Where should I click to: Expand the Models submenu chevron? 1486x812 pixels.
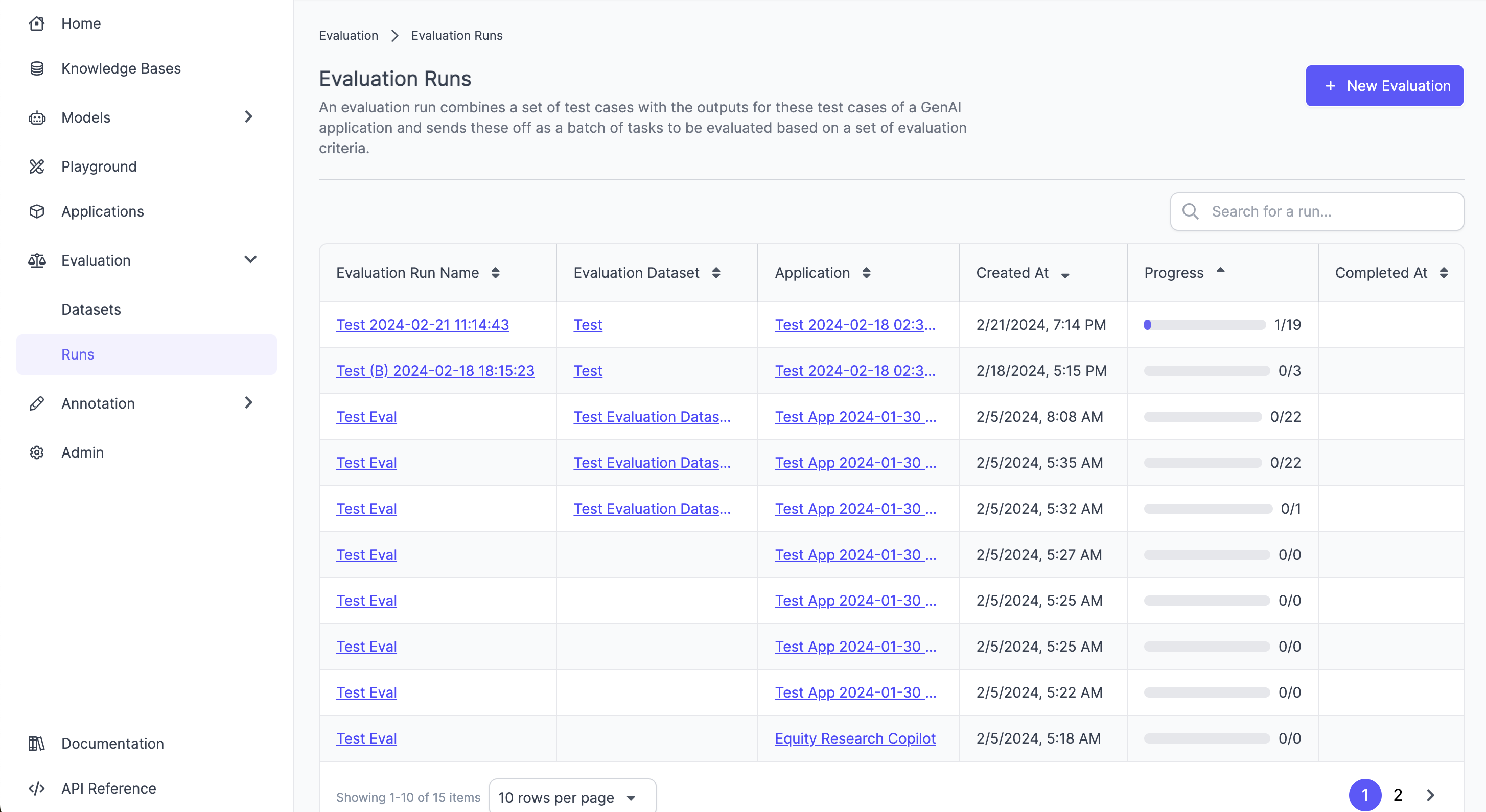click(x=249, y=117)
